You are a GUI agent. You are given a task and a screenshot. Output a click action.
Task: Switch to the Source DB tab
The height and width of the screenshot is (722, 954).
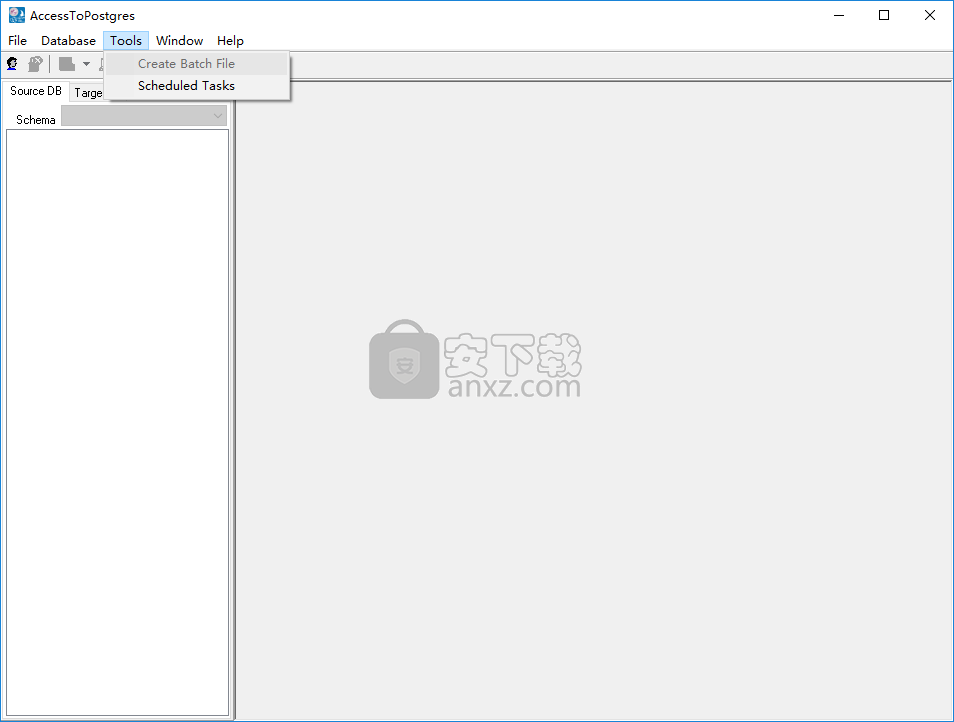36,91
